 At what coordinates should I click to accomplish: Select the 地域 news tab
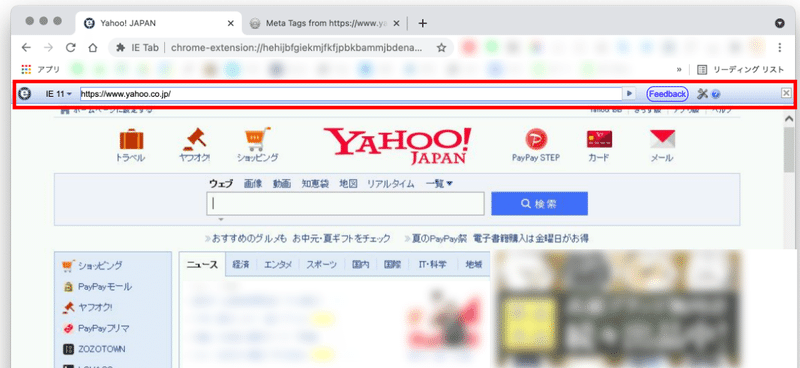473,264
